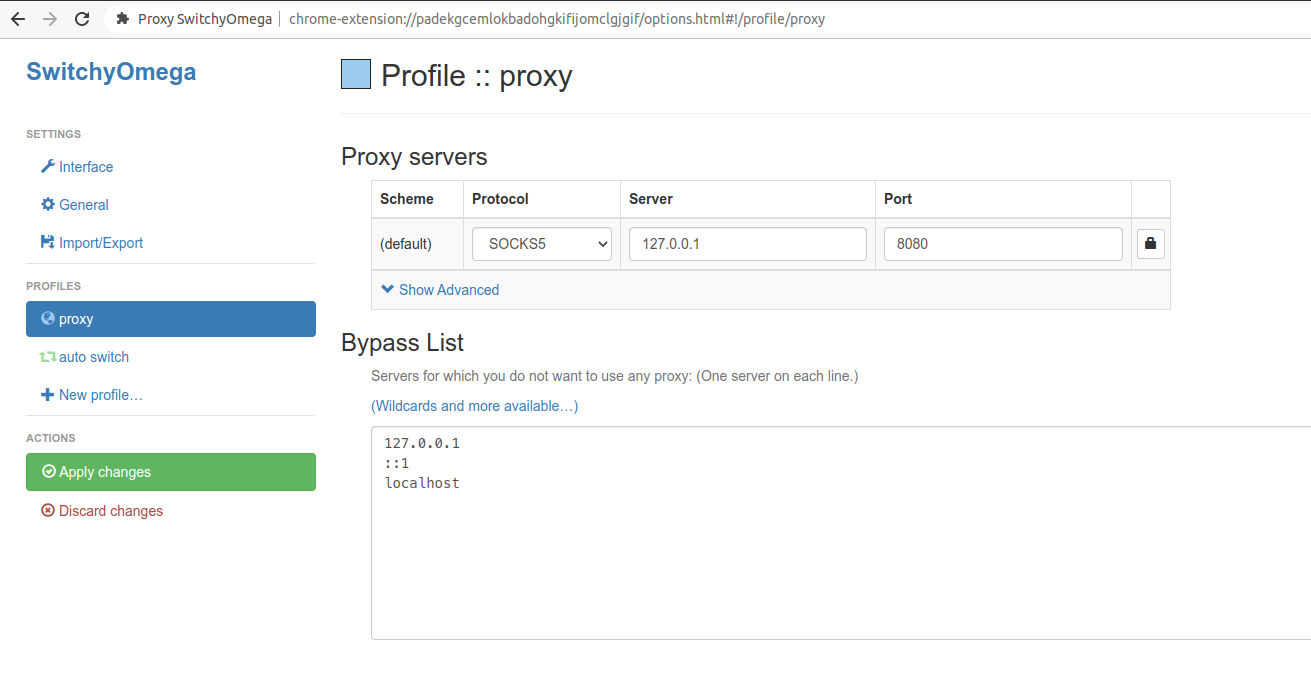Click the Profile :: proxy heading
Screen dimensions: 1311x693
click(477, 76)
